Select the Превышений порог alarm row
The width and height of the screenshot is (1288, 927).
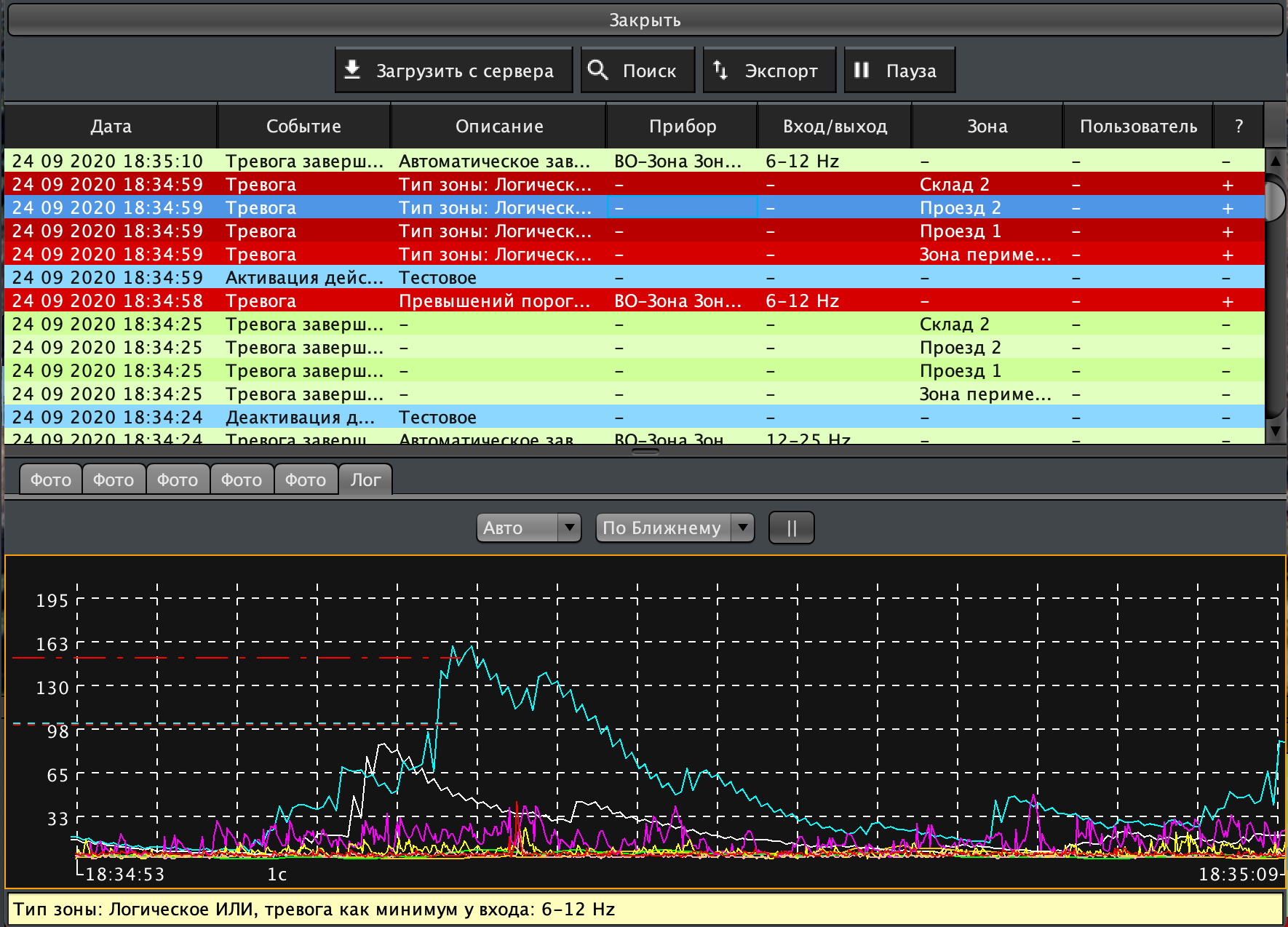click(493, 301)
